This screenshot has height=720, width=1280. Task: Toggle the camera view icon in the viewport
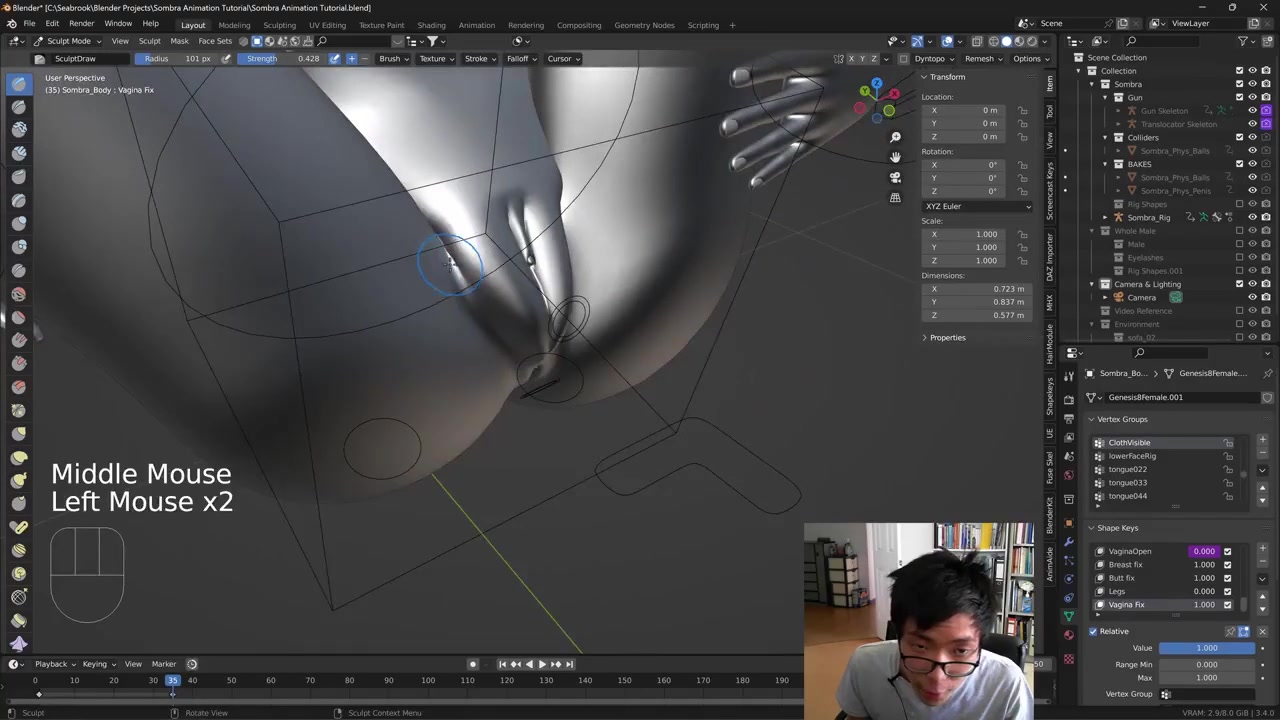tap(895, 177)
